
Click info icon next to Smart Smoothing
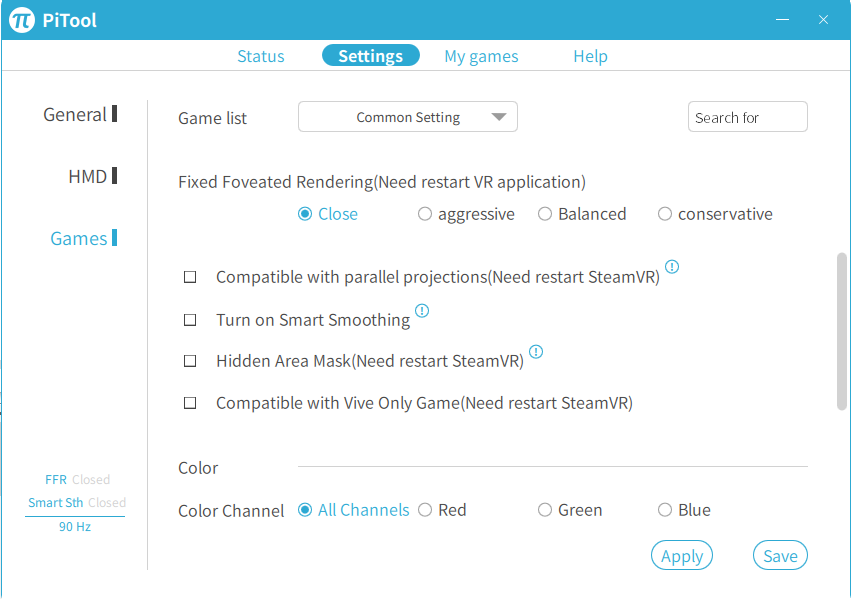[422, 311]
